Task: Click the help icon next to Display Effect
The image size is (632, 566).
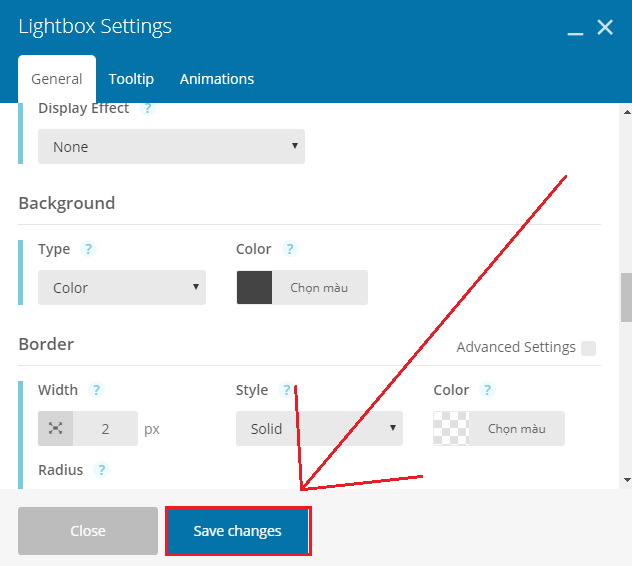Action: click(148, 108)
